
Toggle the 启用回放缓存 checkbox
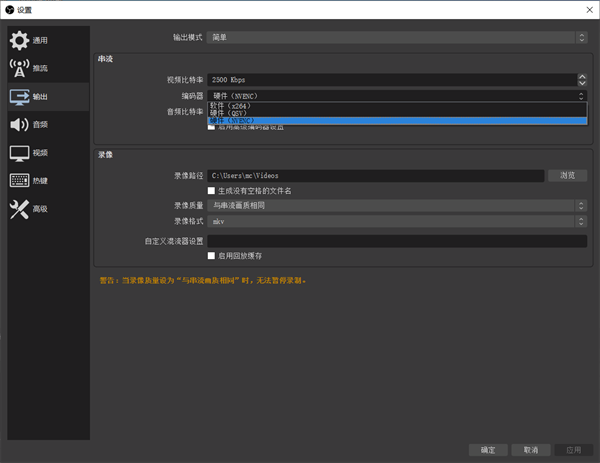pos(211,256)
